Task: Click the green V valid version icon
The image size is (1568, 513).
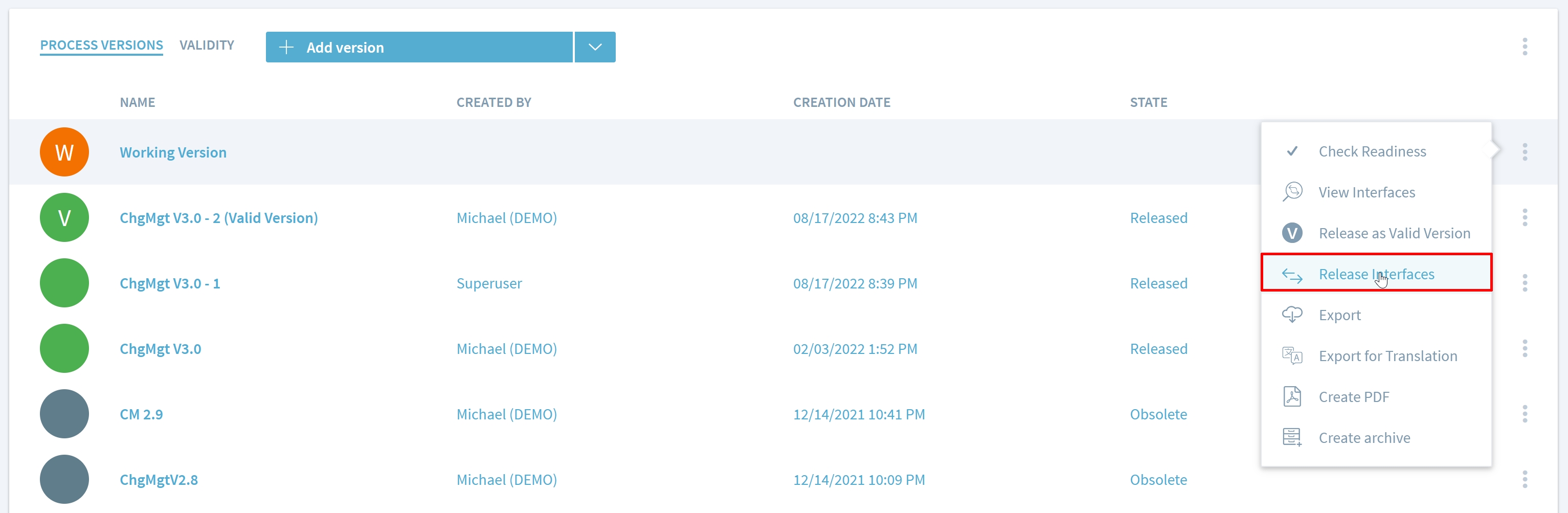Action: [x=64, y=218]
